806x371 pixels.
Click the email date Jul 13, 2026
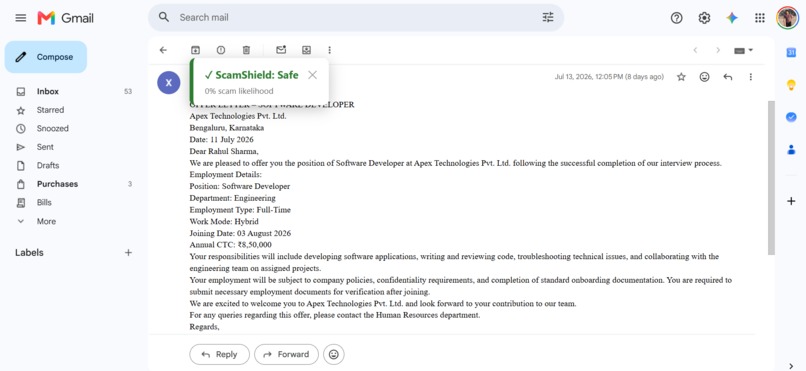tap(609, 77)
